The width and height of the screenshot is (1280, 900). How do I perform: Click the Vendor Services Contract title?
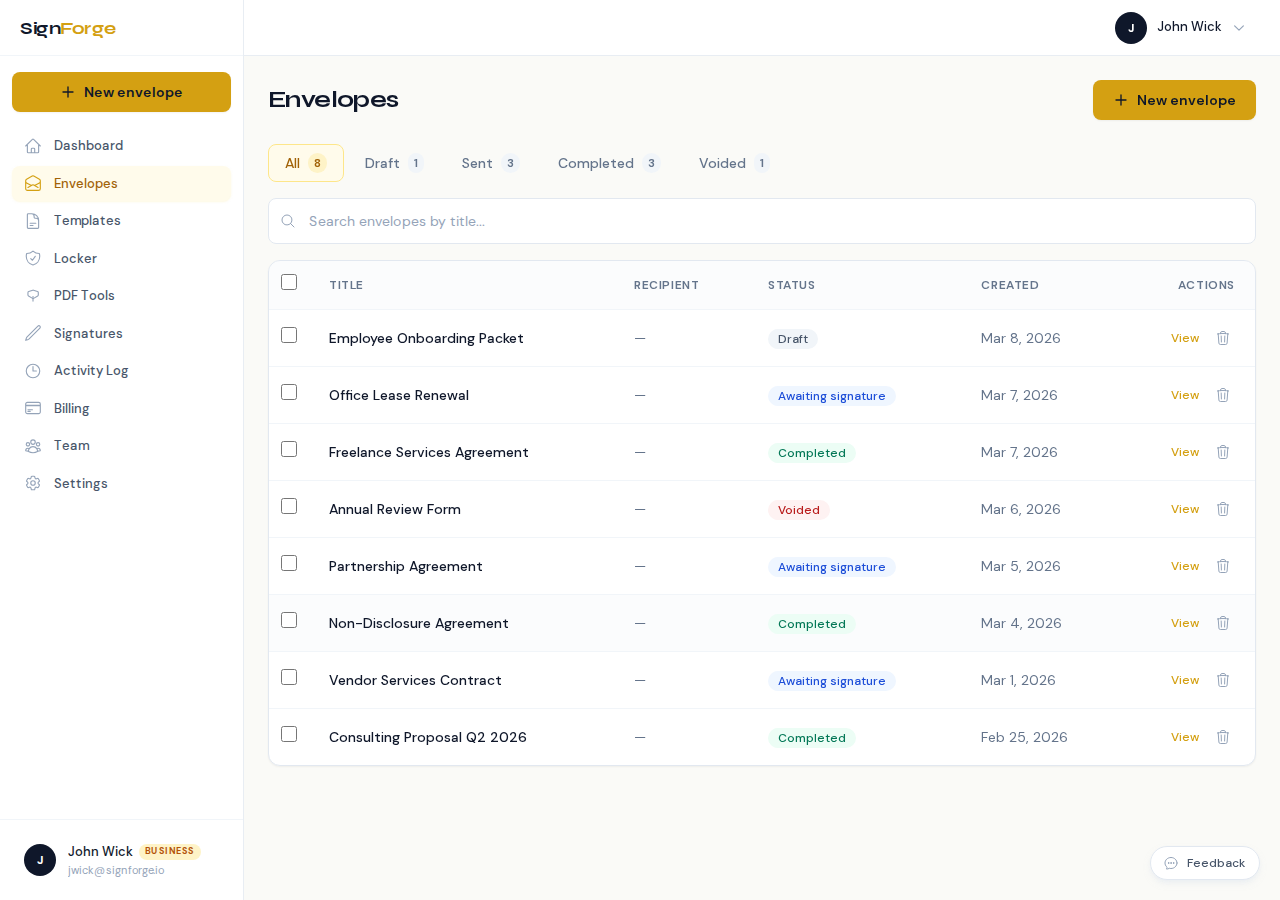pyautogui.click(x=415, y=680)
